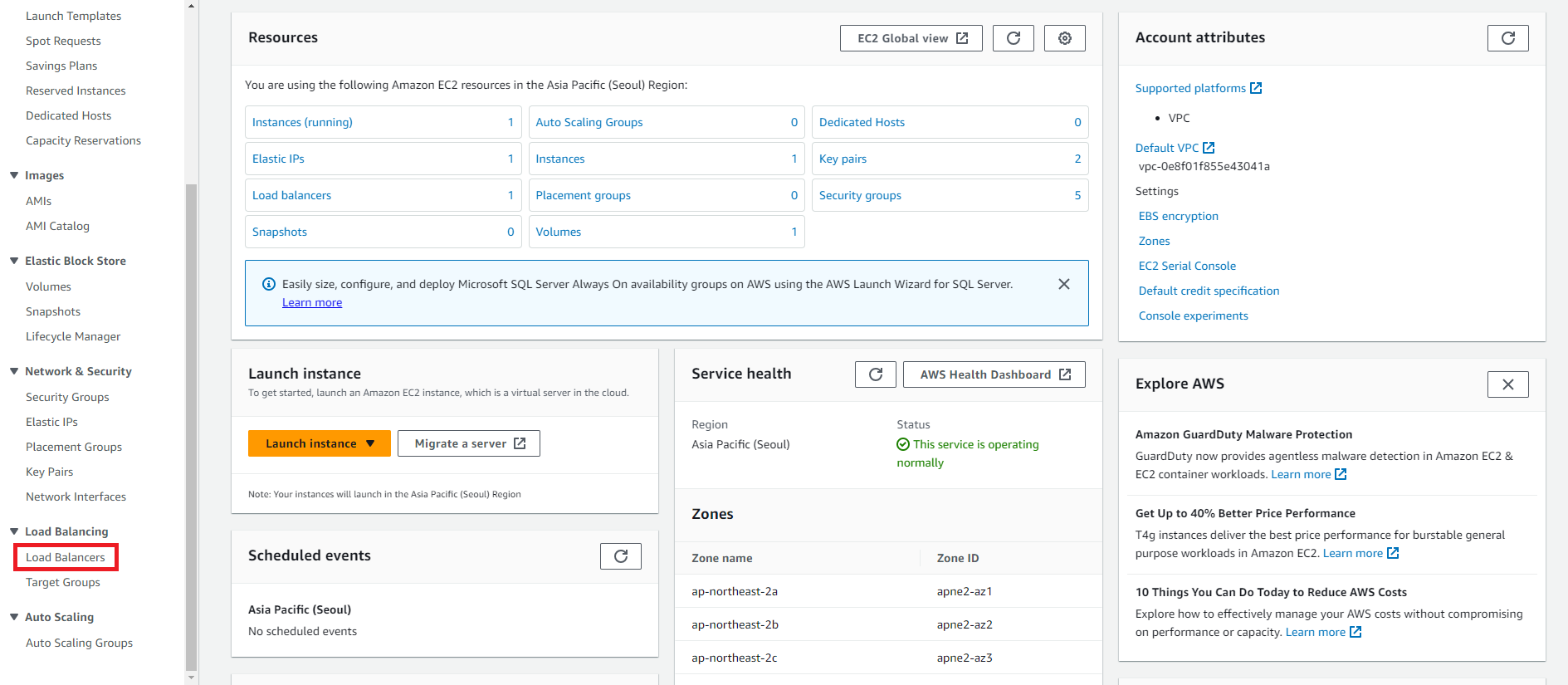
Task: Open Launch Templates in sidebar
Action: click(x=73, y=16)
